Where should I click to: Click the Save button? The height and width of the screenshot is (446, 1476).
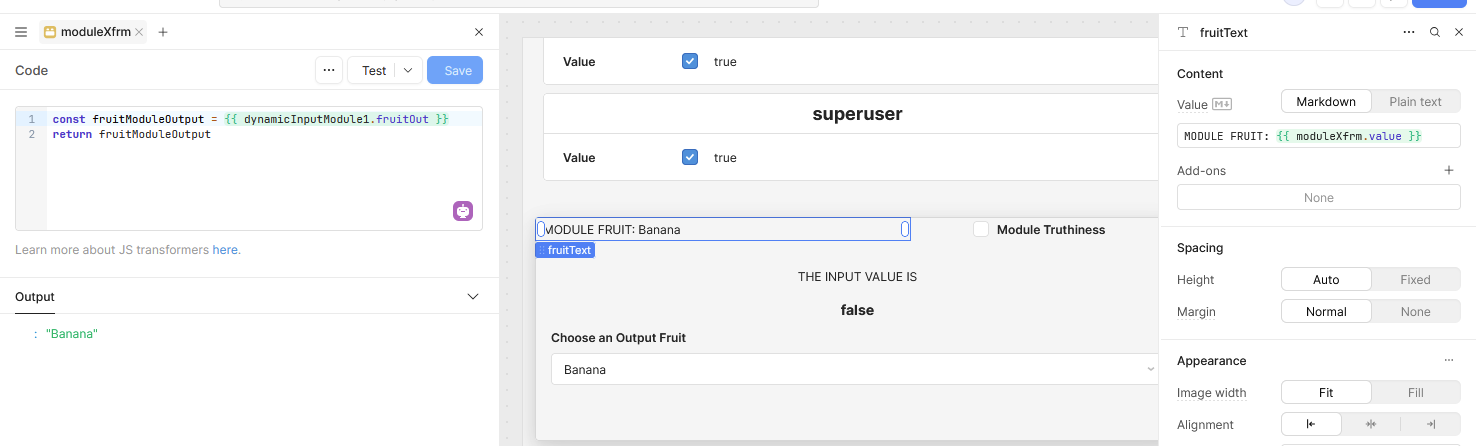click(x=455, y=71)
